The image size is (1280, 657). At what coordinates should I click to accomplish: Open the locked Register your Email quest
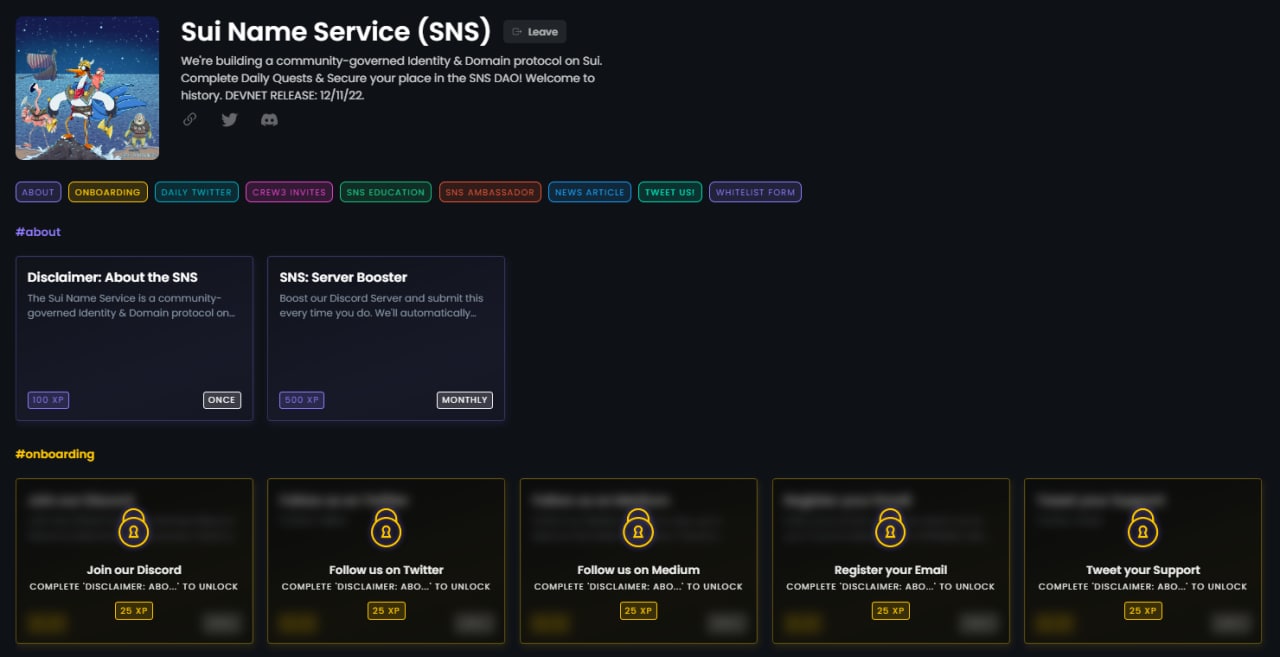click(x=890, y=560)
